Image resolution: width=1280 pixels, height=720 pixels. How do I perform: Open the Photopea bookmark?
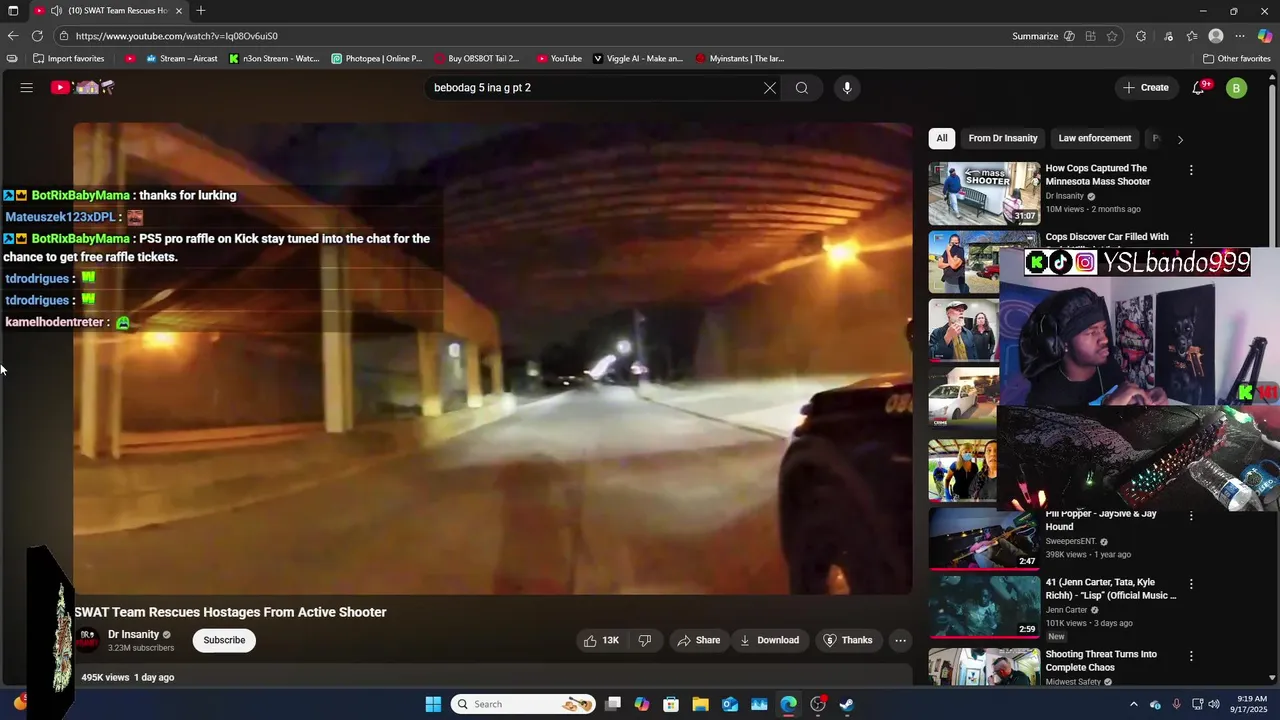coord(377,58)
